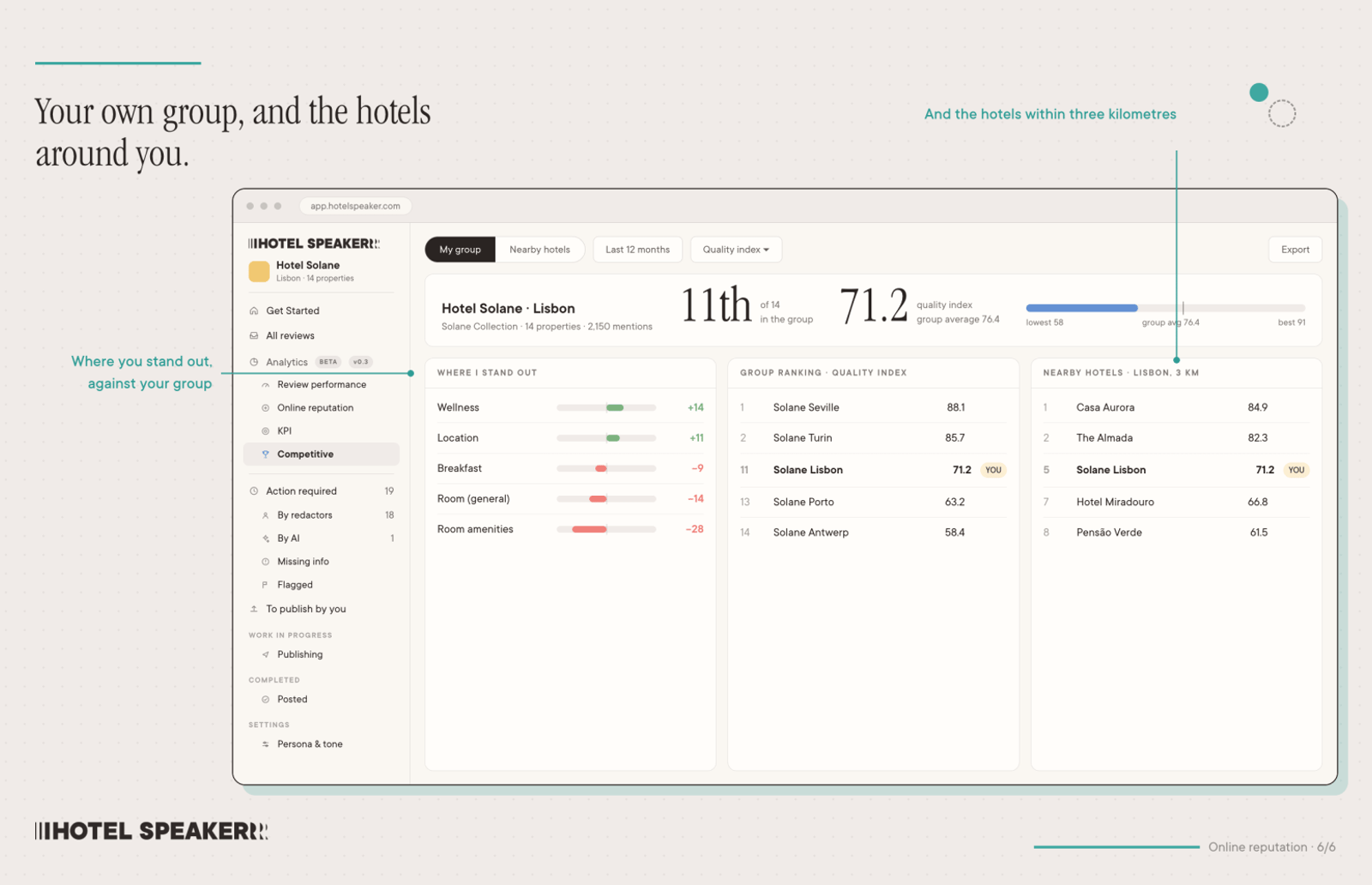1372x885 pixels.
Task: Open Posted under Completed
Action: 322,700
